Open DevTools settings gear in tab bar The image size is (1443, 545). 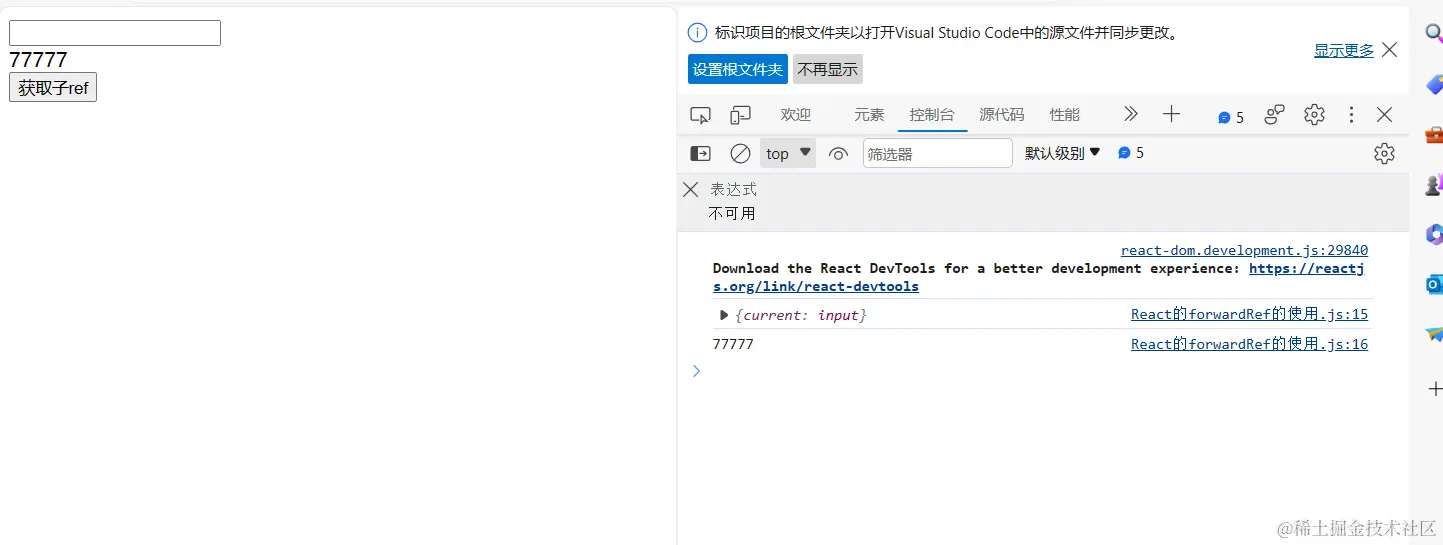(1314, 115)
